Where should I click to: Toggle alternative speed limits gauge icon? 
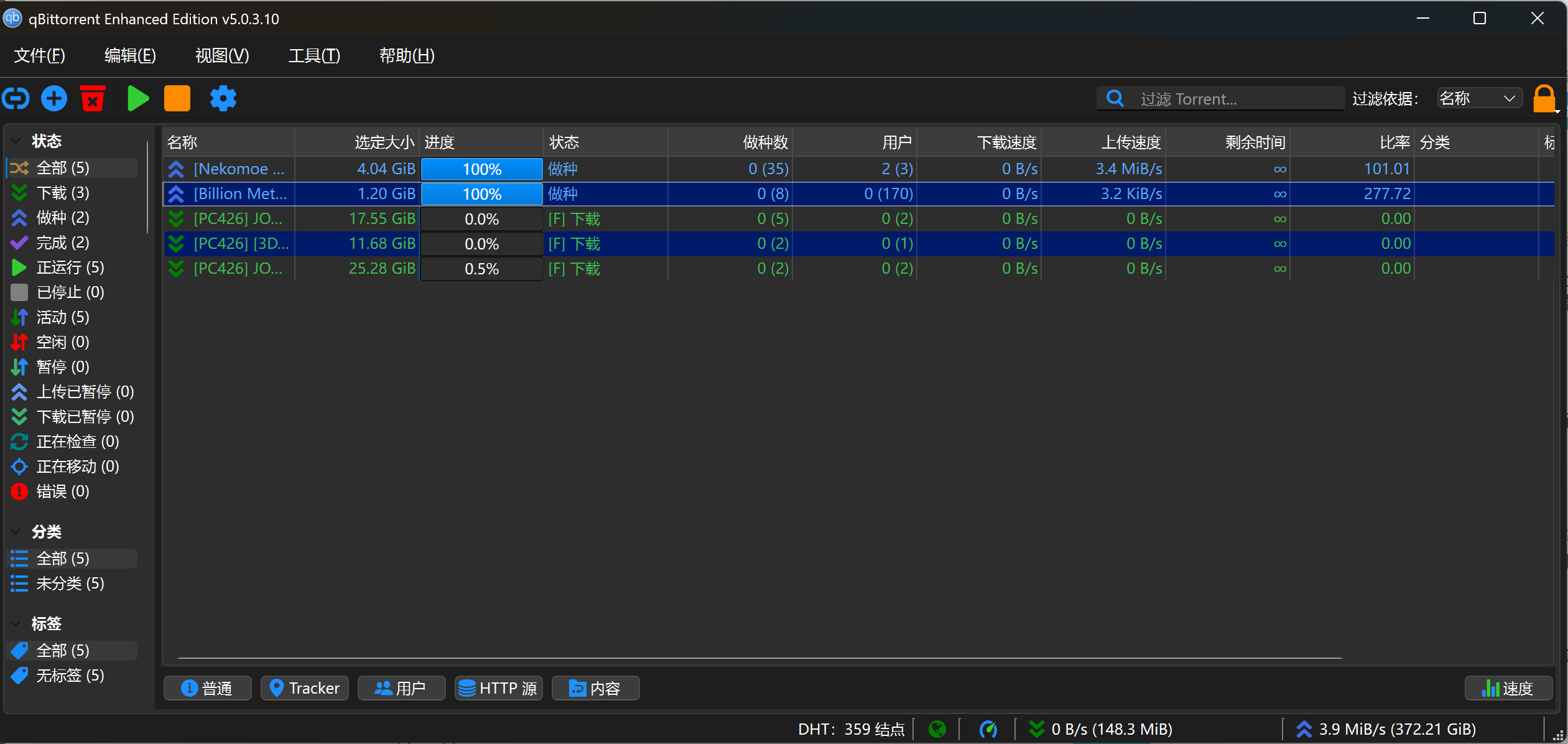988,728
